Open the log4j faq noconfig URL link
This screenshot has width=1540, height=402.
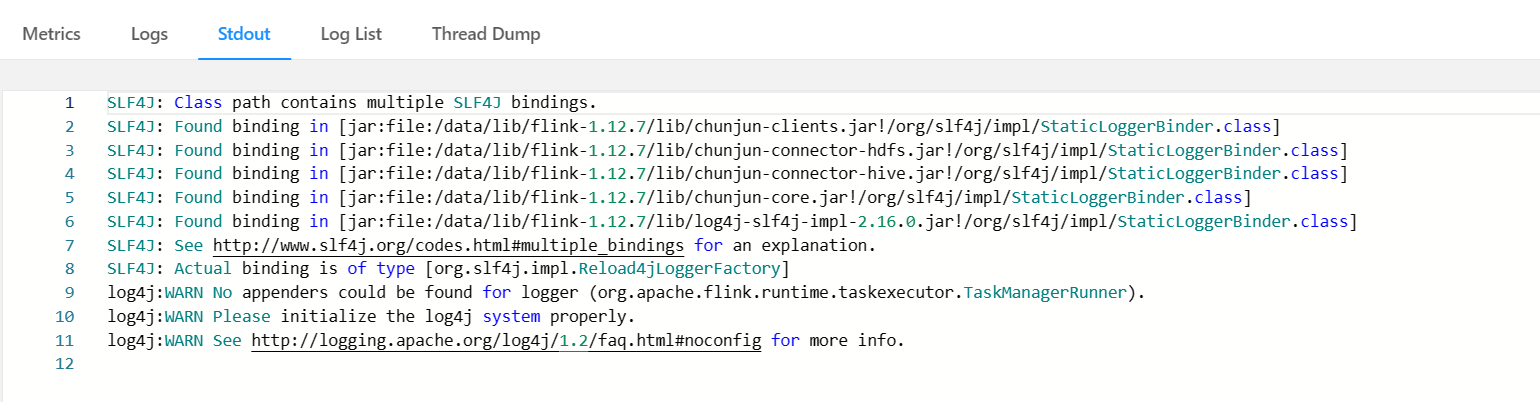(506, 341)
